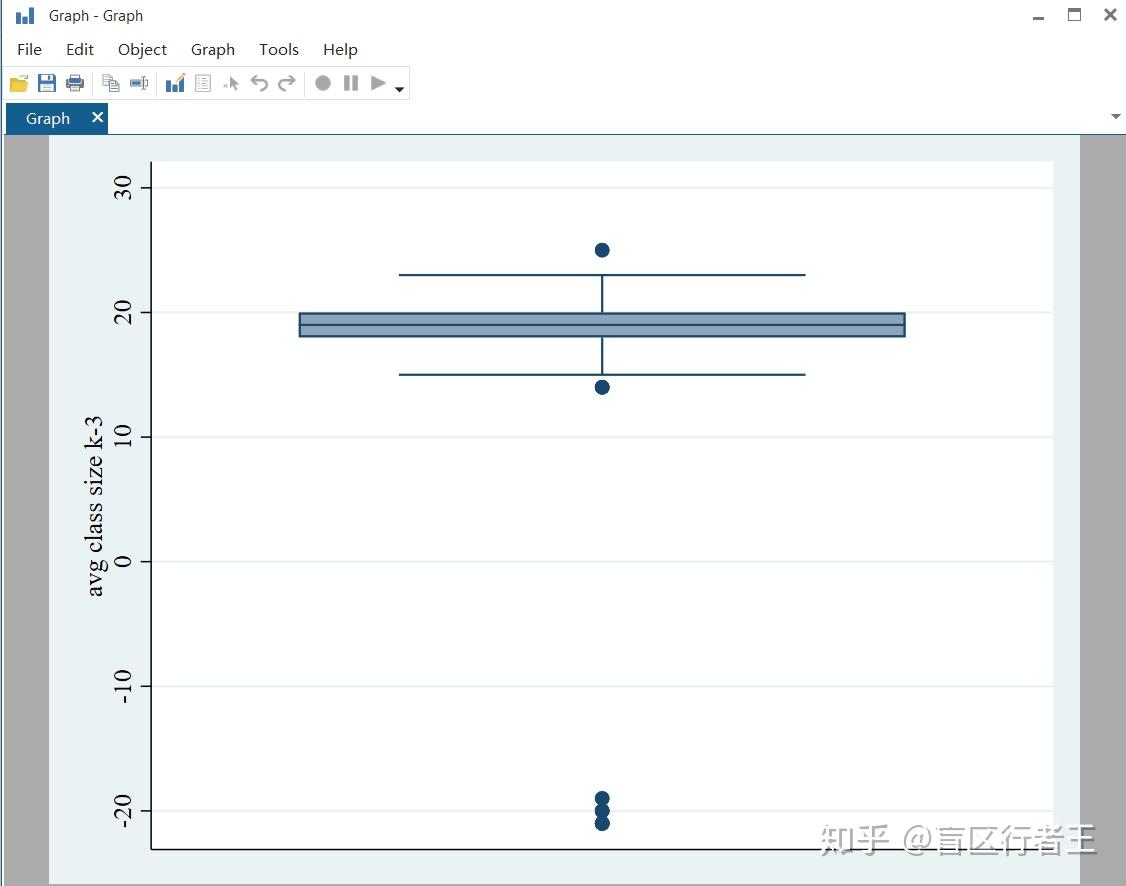Click the y-axis label 0
1126x886 pixels.
pyautogui.click(x=123, y=561)
